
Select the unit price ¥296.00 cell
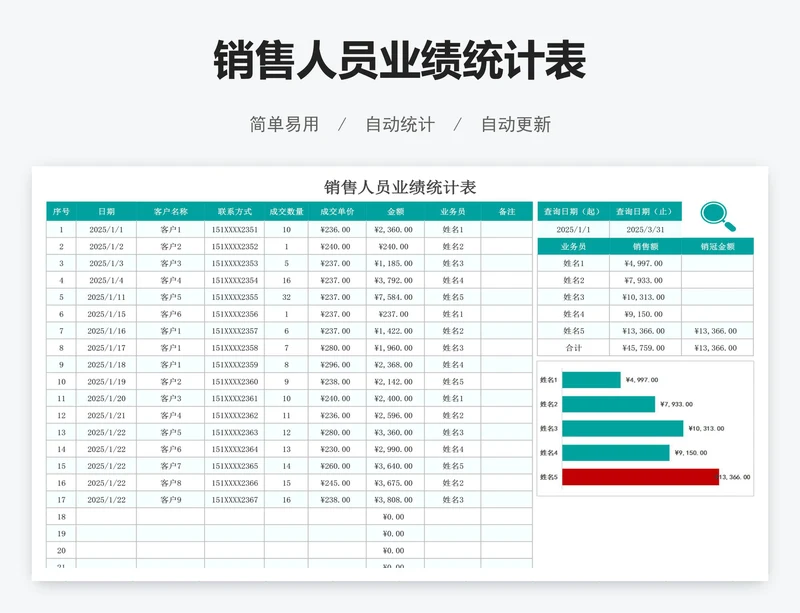click(x=337, y=365)
